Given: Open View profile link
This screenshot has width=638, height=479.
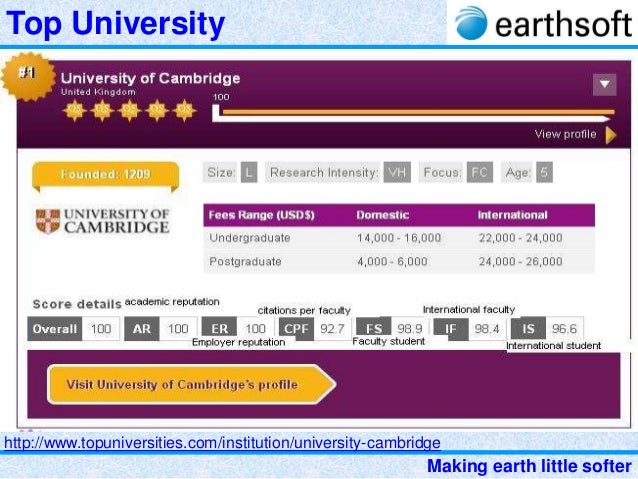Looking at the screenshot, I should pos(566,134).
